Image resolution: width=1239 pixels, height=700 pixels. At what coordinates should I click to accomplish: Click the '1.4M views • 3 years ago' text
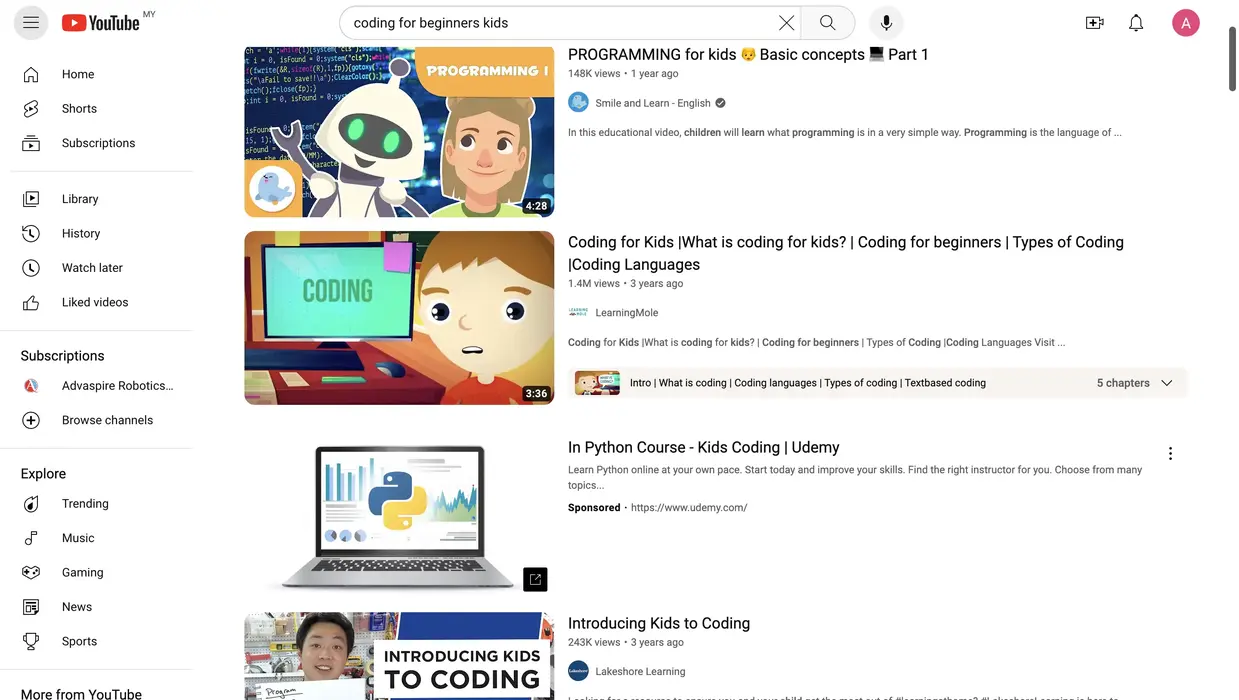pyautogui.click(x=626, y=284)
